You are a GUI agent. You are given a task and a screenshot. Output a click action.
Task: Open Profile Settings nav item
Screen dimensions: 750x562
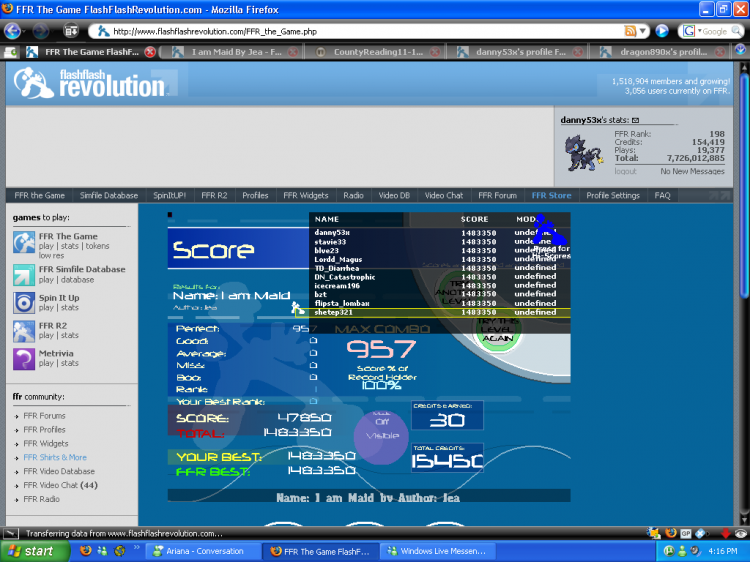click(613, 195)
